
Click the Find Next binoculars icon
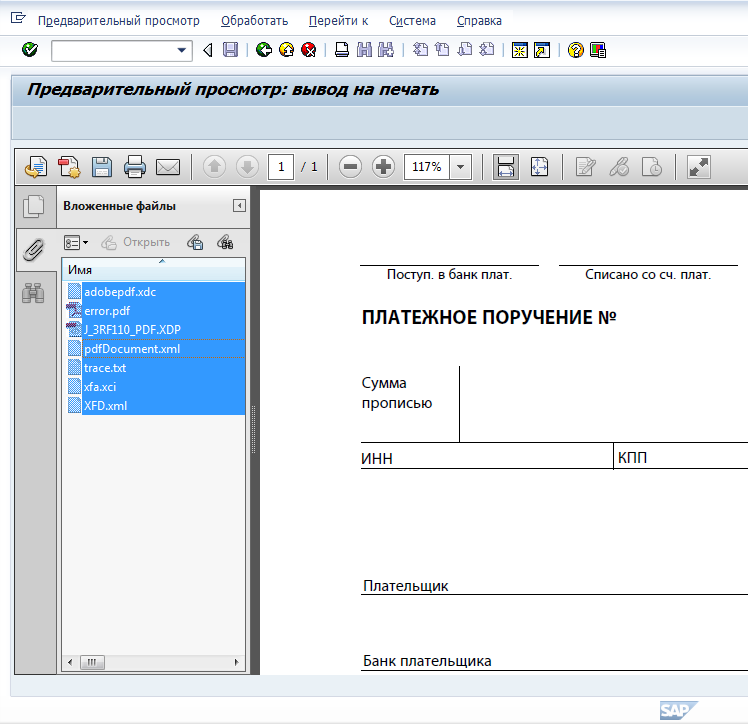(x=386, y=50)
